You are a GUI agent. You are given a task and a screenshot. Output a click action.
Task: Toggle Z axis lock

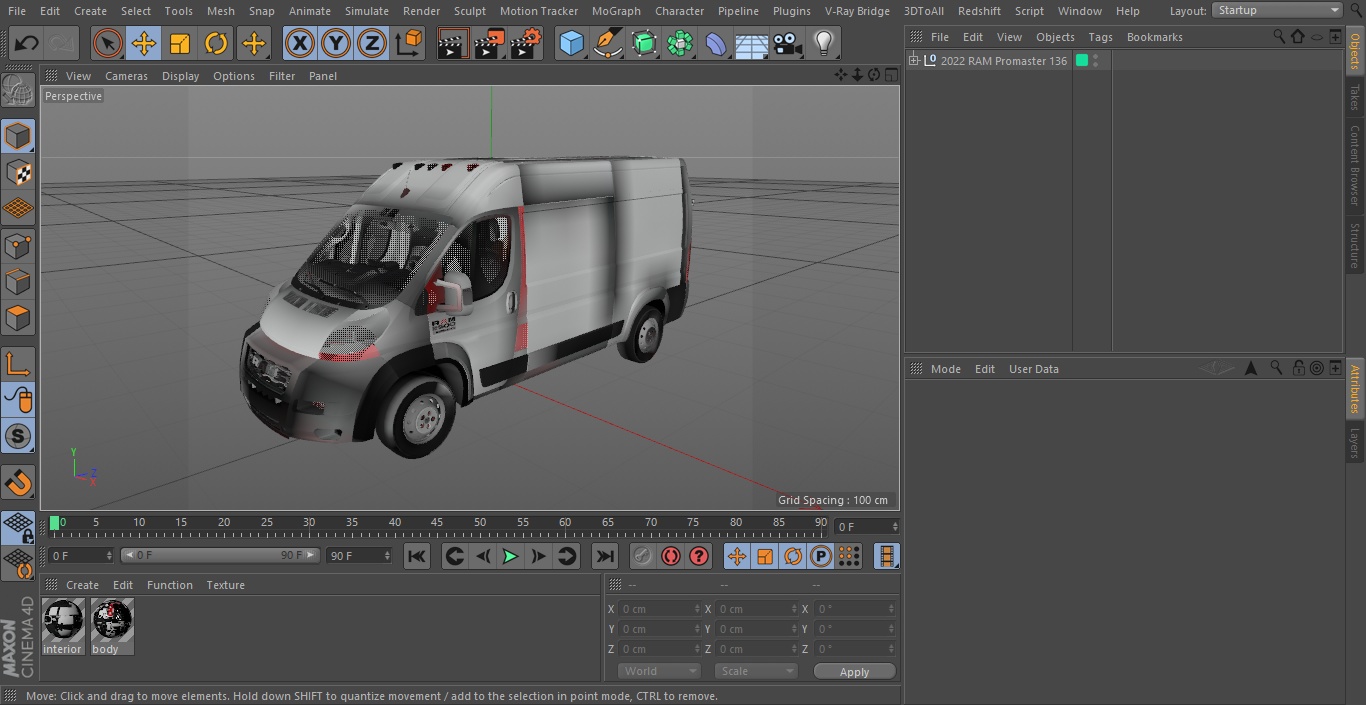click(372, 43)
